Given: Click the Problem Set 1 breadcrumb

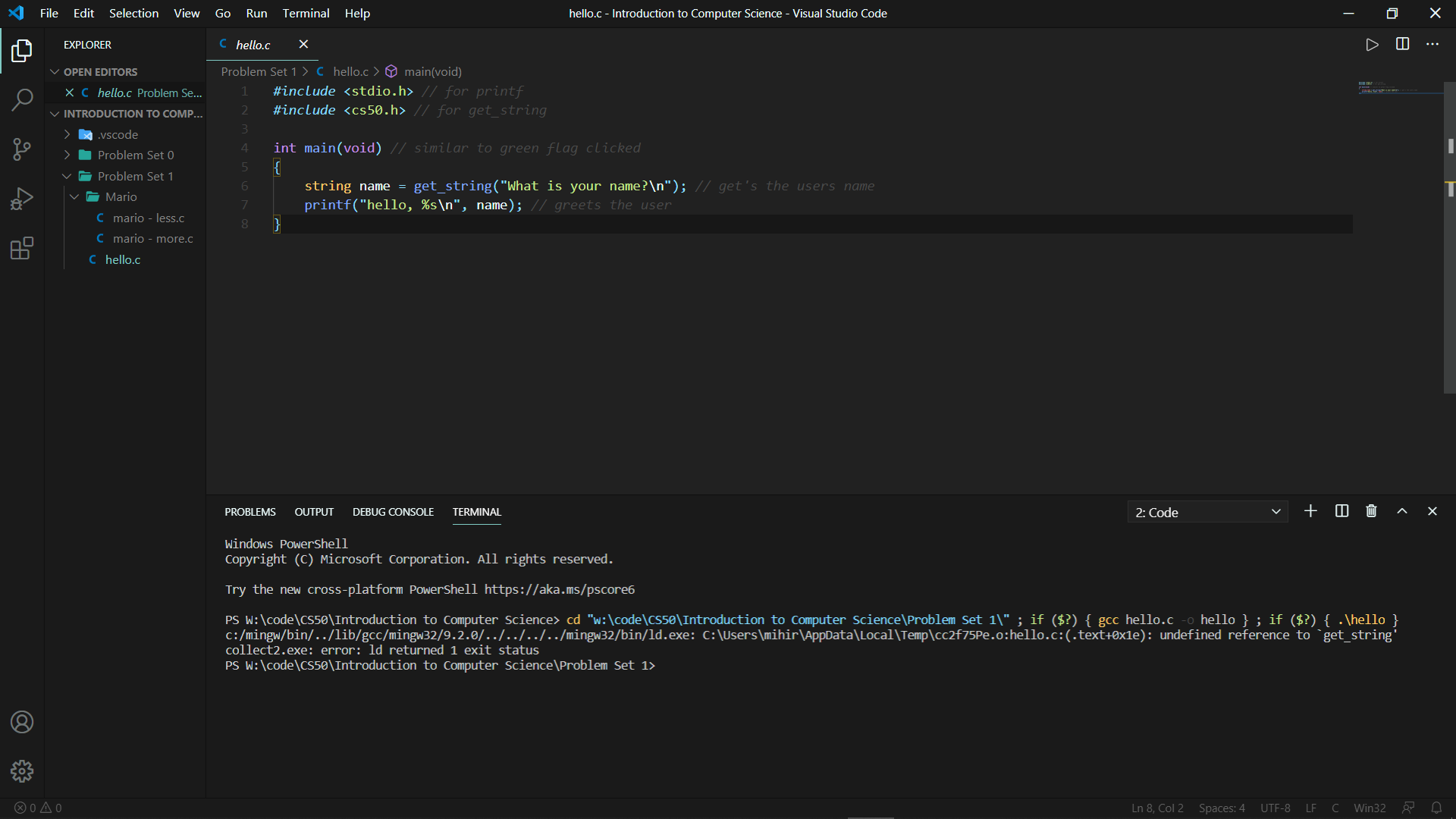Looking at the screenshot, I should (x=259, y=71).
